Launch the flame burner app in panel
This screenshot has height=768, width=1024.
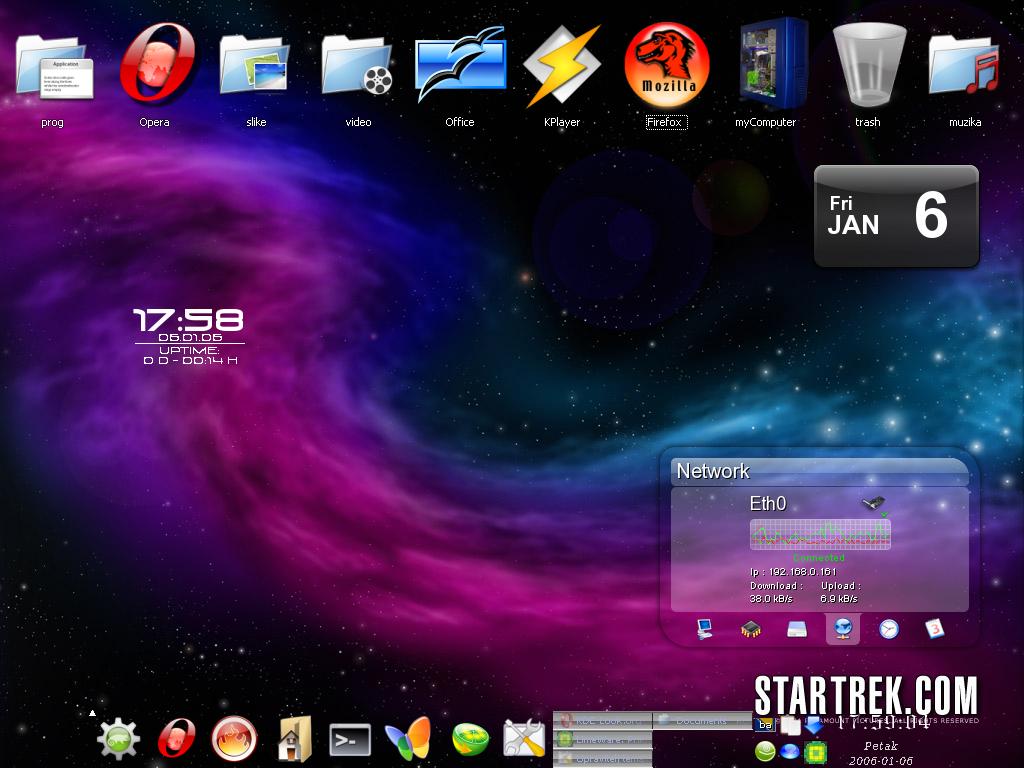(234, 739)
